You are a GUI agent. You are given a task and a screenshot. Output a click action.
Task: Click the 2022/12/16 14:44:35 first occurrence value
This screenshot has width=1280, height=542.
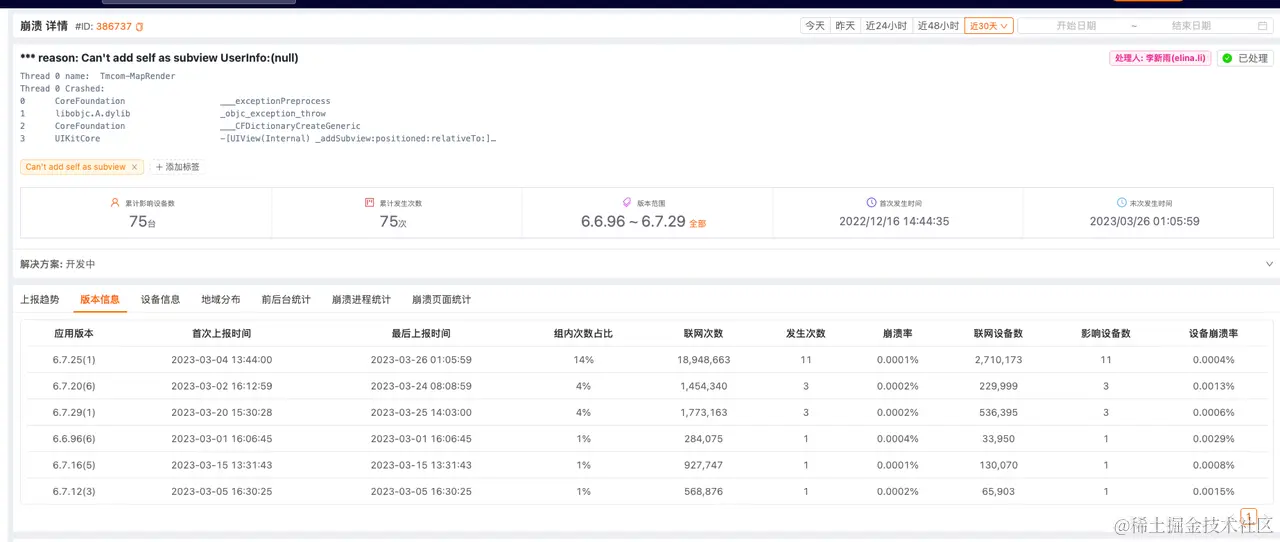[894, 221]
